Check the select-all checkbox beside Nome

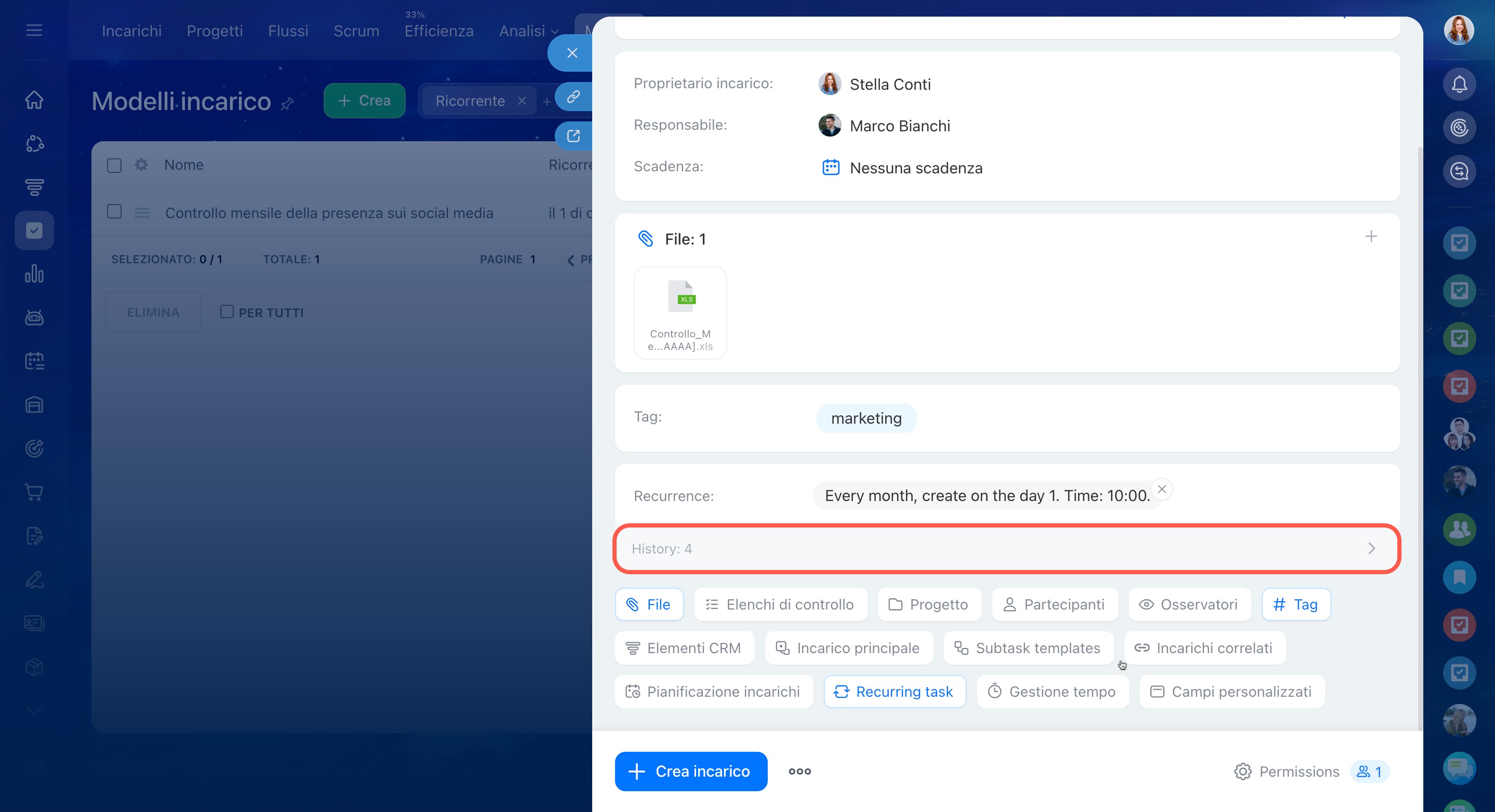point(114,165)
